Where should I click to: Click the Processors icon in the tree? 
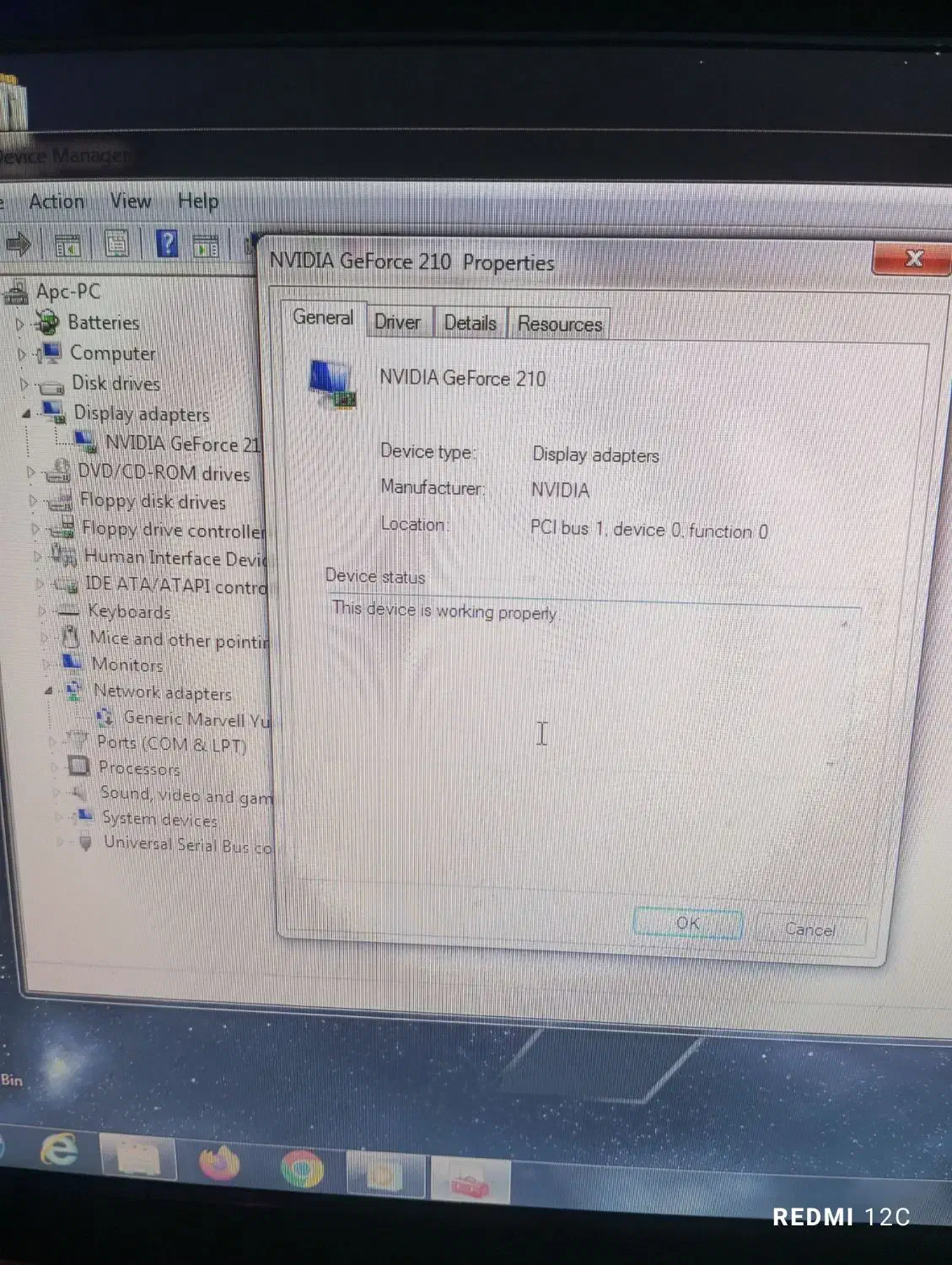coord(78,766)
